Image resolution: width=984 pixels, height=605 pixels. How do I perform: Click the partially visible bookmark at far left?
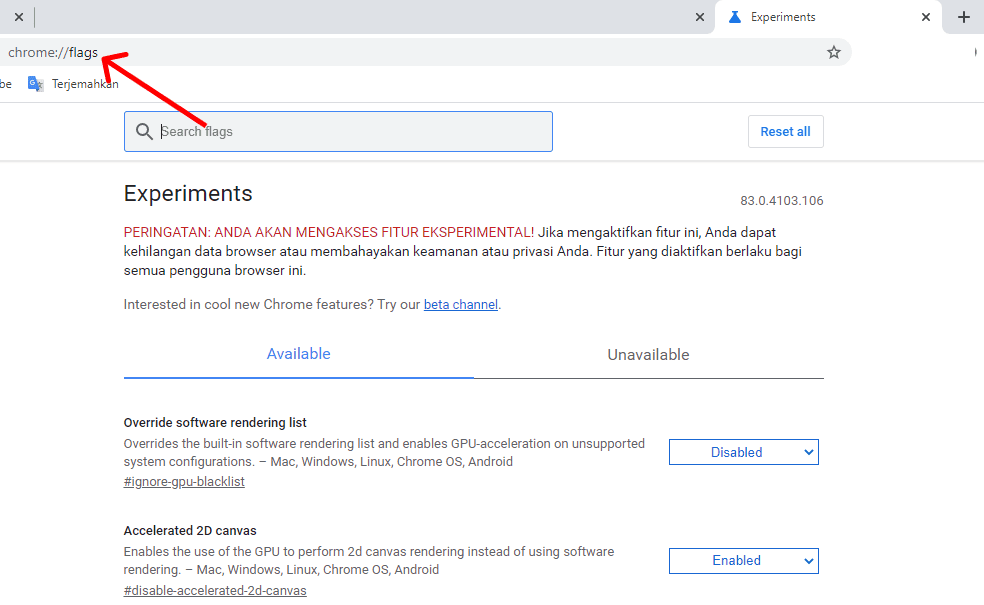click(6, 83)
